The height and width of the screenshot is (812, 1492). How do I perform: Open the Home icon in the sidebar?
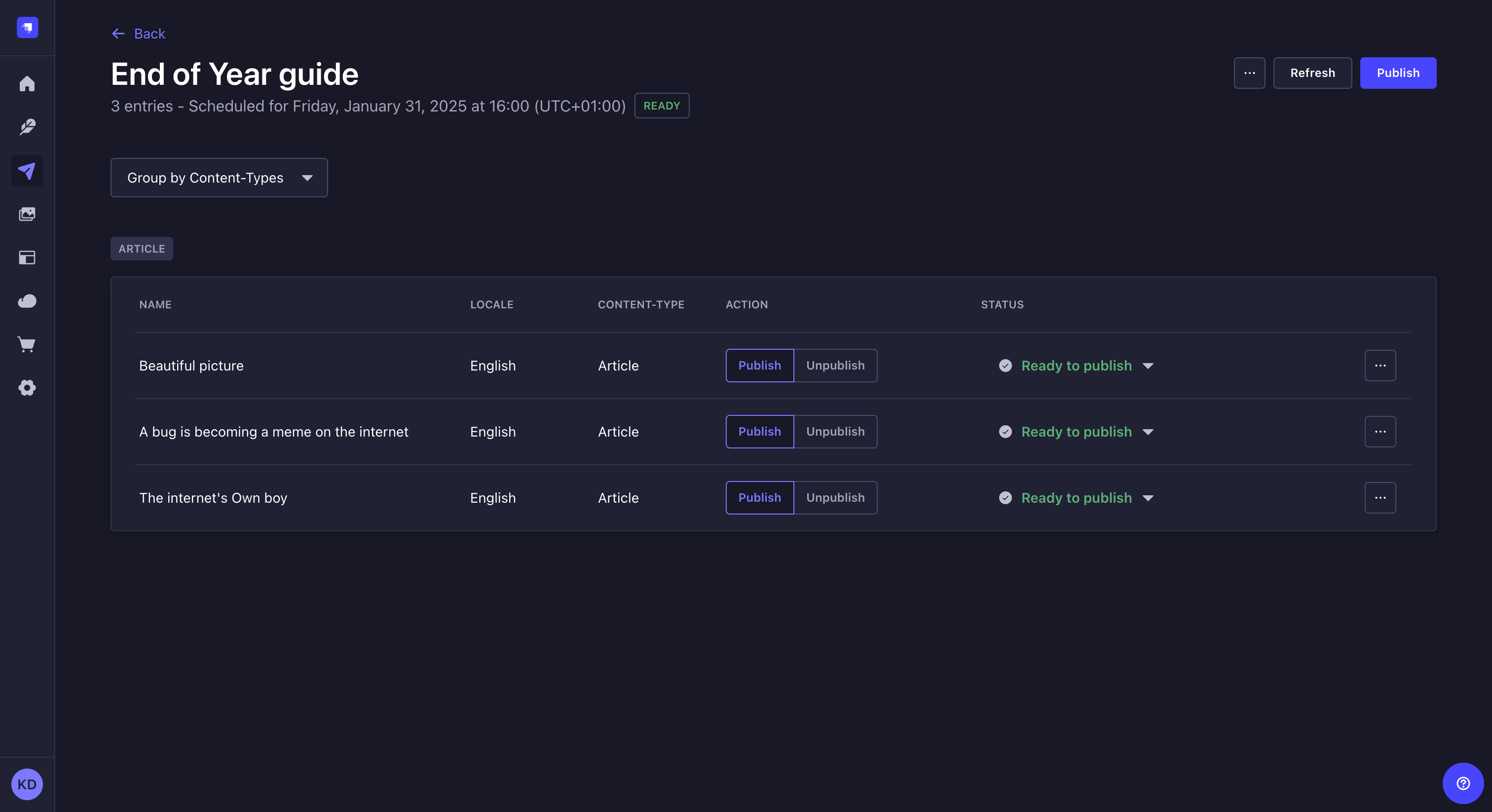click(x=27, y=84)
